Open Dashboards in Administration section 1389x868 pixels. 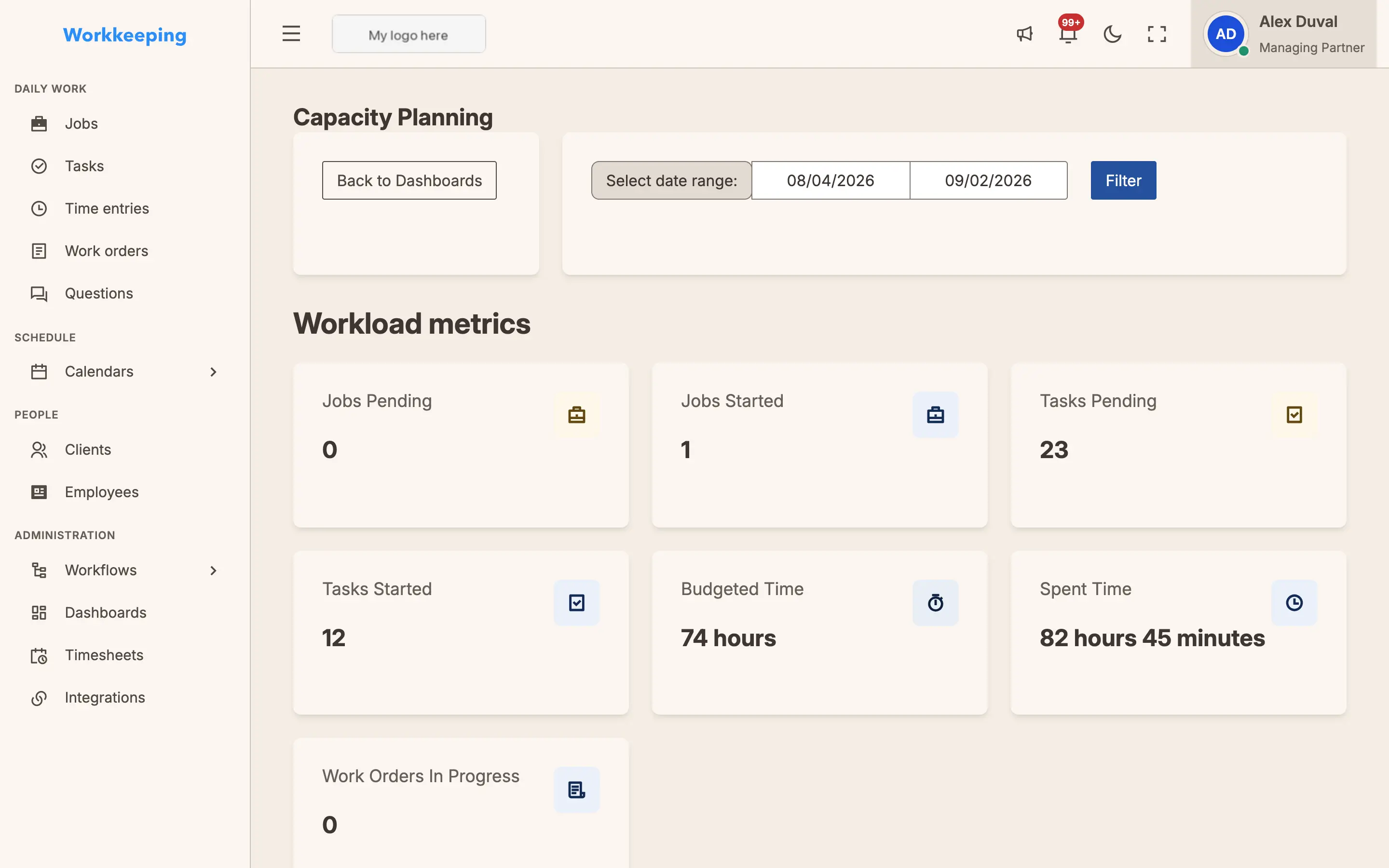[x=125, y=612]
